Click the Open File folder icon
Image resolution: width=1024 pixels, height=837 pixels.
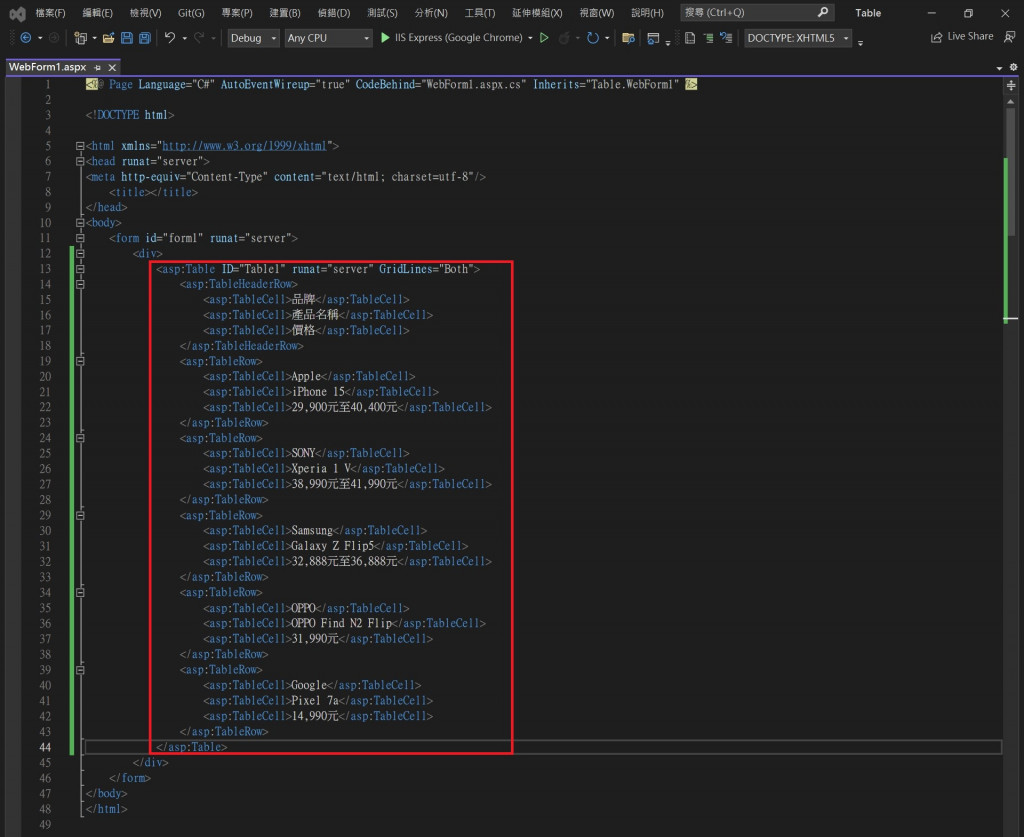(108, 38)
